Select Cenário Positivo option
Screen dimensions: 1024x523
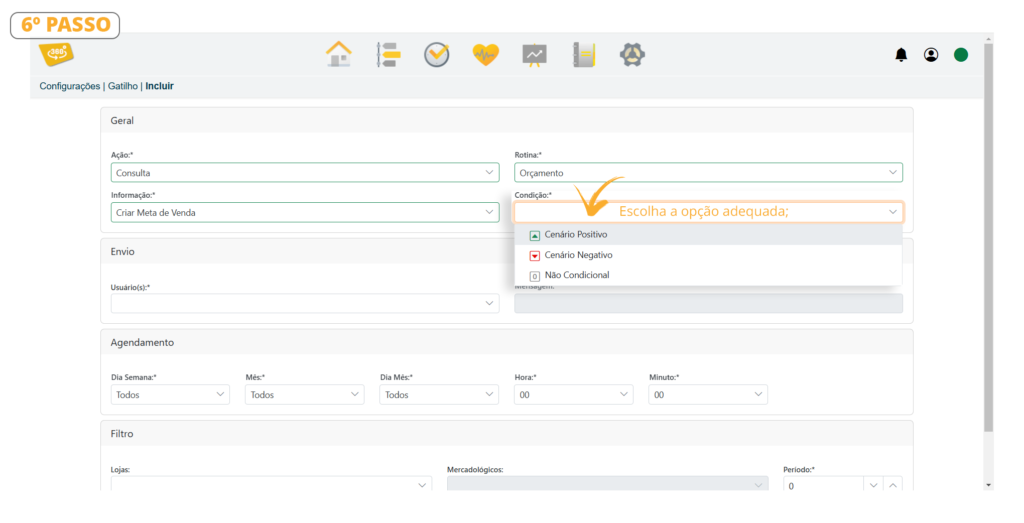[708, 234]
